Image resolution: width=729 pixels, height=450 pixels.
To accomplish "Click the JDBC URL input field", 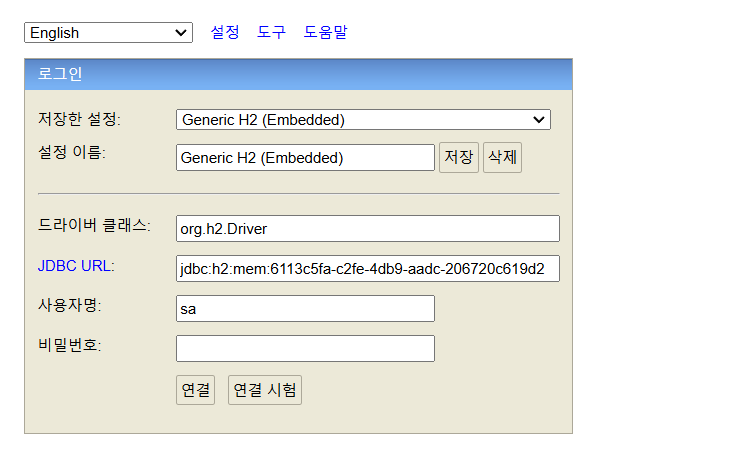I will pyautogui.click(x=368, y=268).
